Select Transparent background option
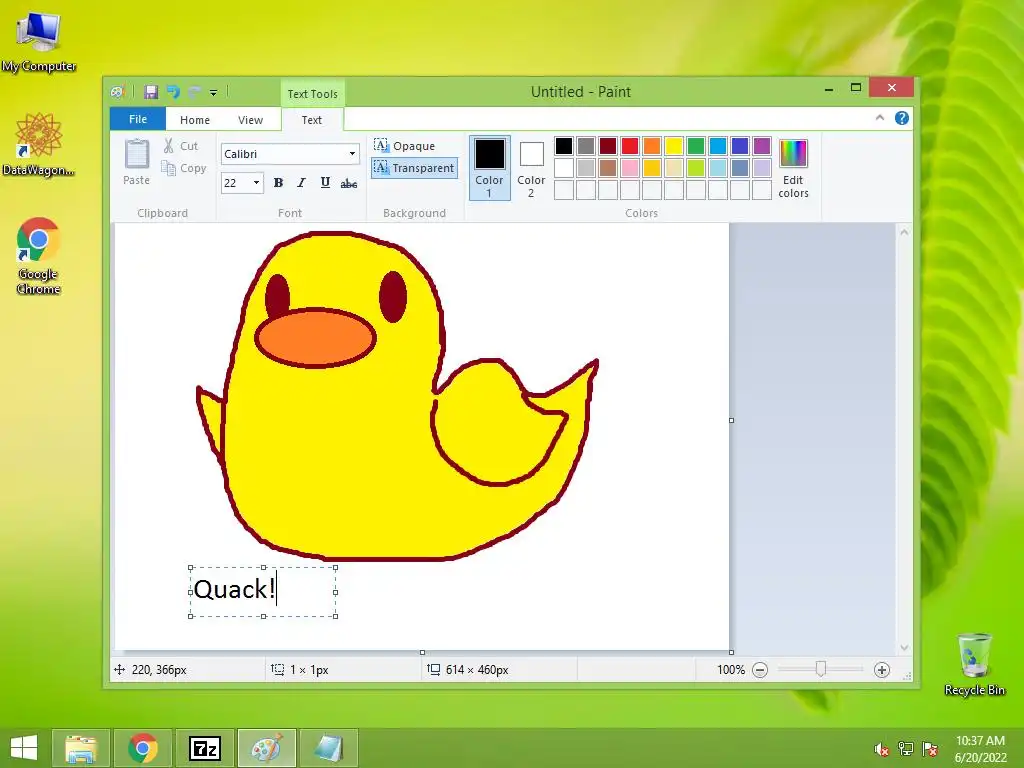 [414, 168]
